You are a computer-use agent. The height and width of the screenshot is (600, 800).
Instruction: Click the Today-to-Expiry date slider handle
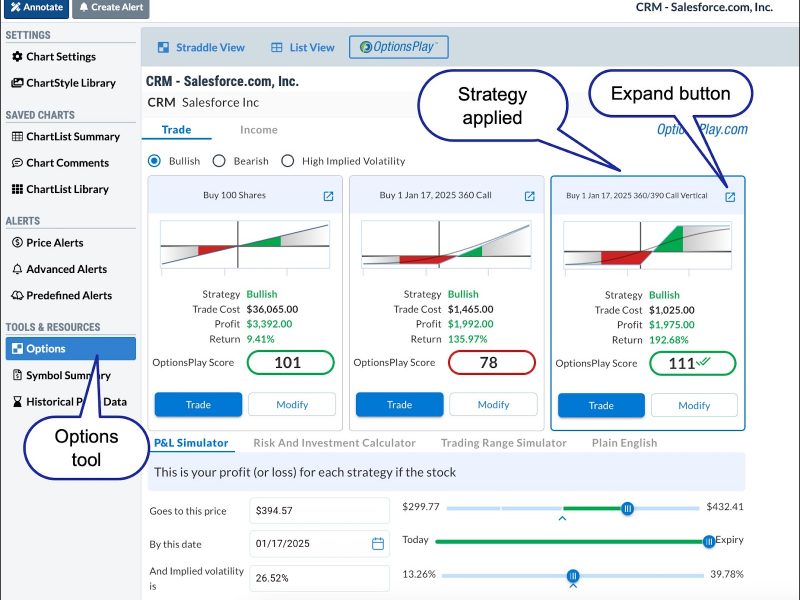pyautogui.click(x=709, y=542)
